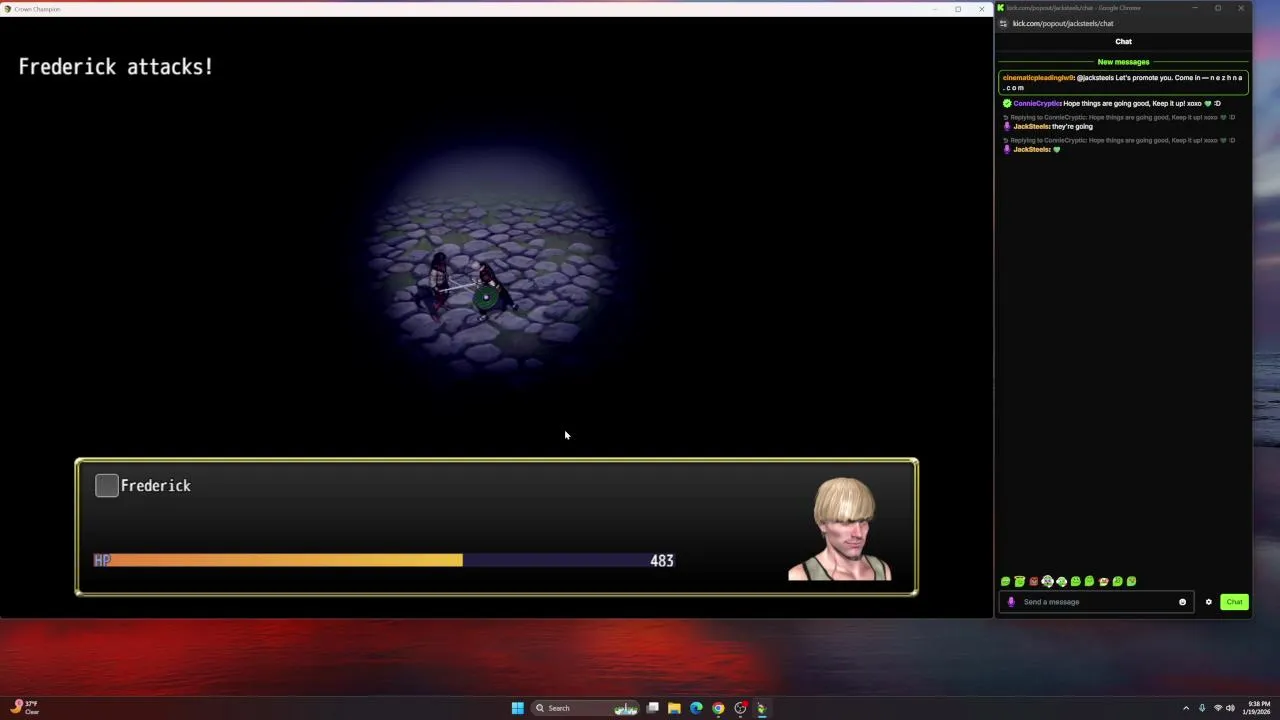
Task: Click the microphone icon in system tray
Action: [x=1202, y=708]
